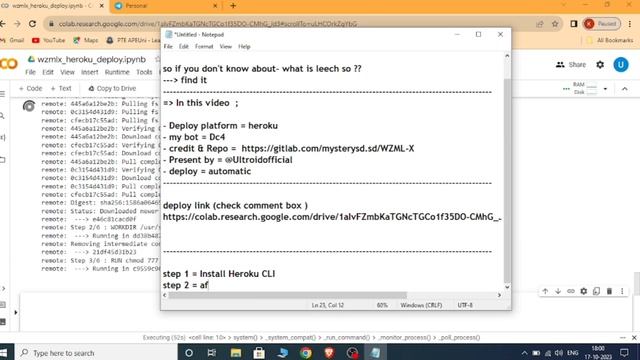Open cell settings gear in cell toolbar
Viewport: 640px width, 360px height.
pyautogui.click(x=584, y=291)
